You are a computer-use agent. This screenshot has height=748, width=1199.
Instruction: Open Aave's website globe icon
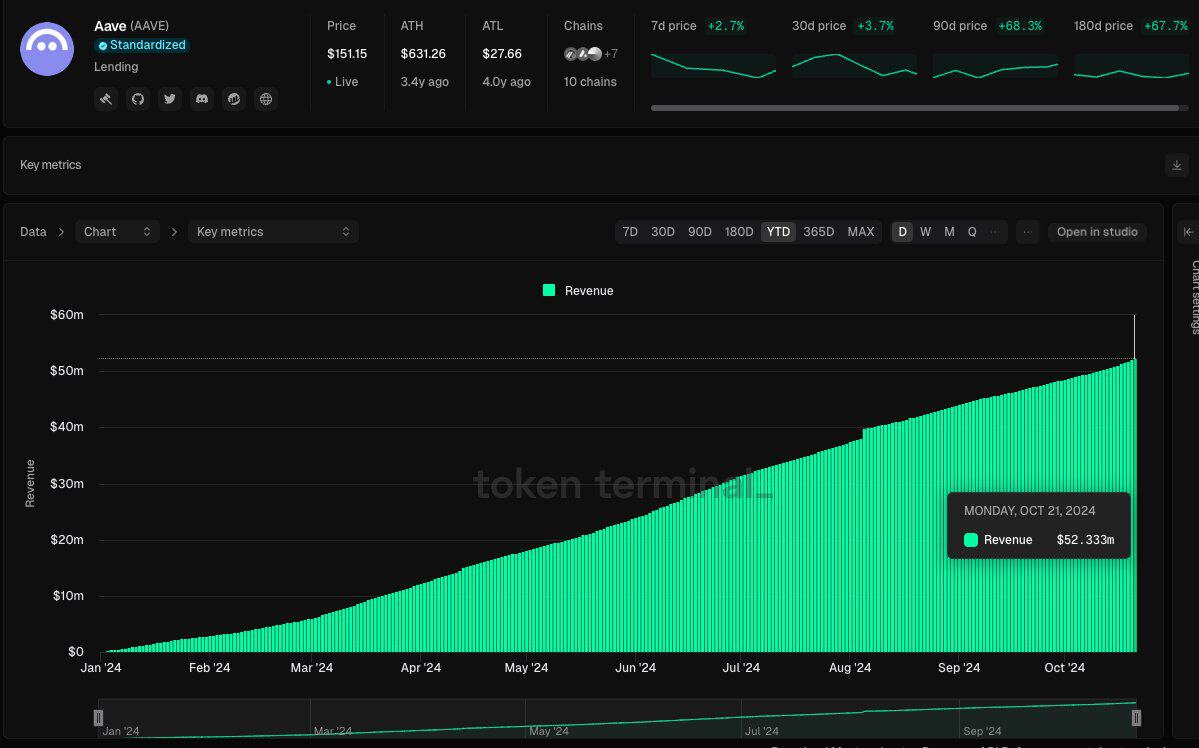click(265, 99)
